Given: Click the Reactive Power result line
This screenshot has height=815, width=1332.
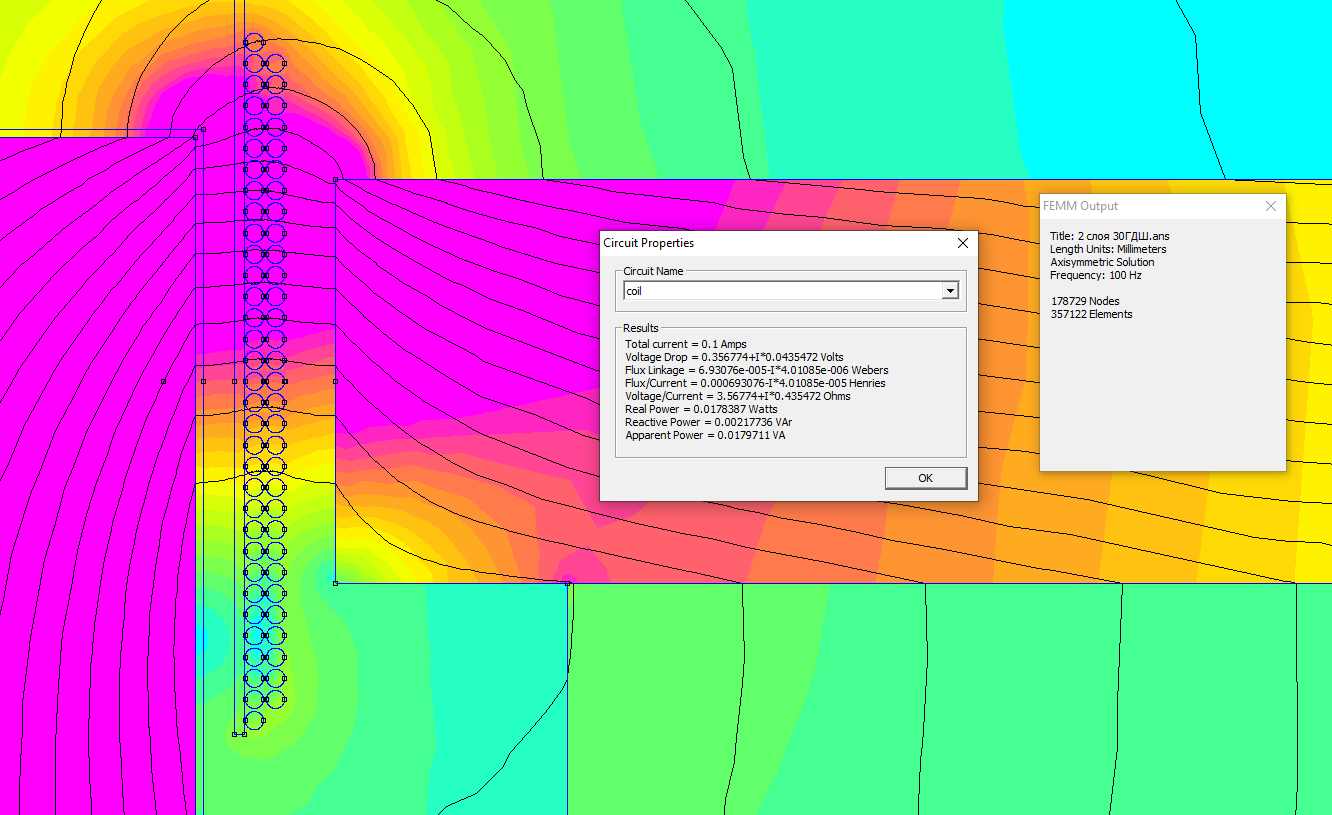Looking at the screenshot, I should 708,422.
